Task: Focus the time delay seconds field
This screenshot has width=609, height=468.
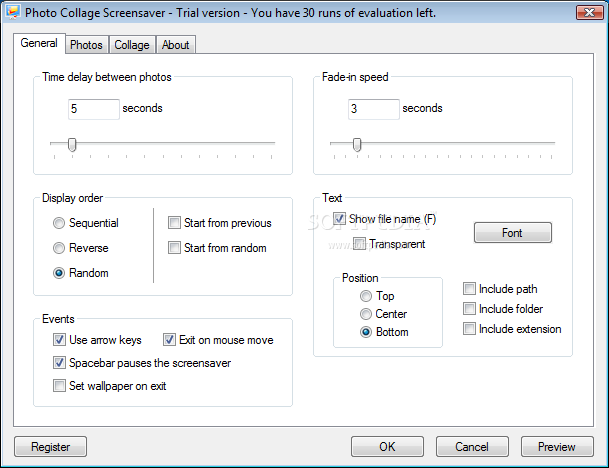Action: click(x=94, y=109)
